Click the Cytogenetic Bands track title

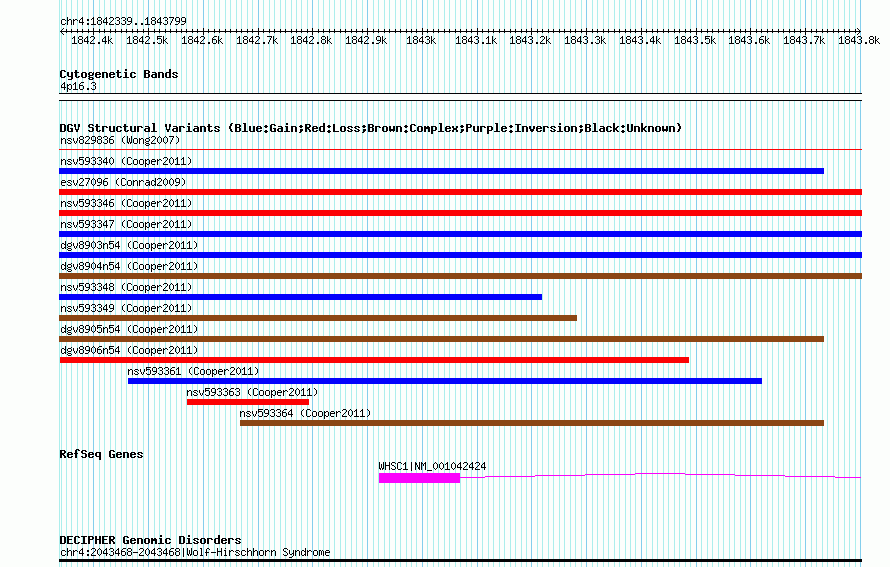pyautogui.click(x=119, y=74)
